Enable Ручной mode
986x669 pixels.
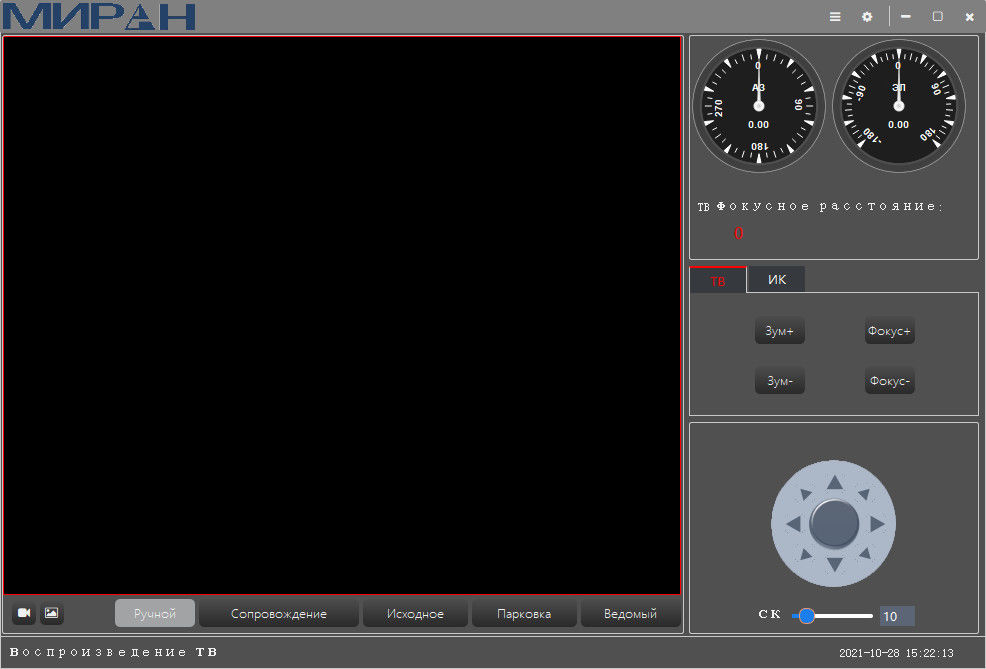click(x=155, y=614)
